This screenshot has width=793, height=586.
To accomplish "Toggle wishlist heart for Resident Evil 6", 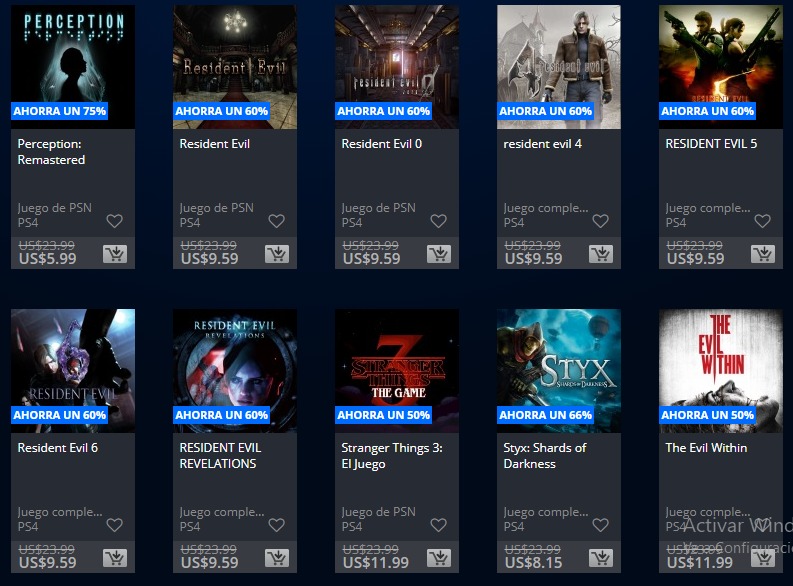I will coord(115,525).
